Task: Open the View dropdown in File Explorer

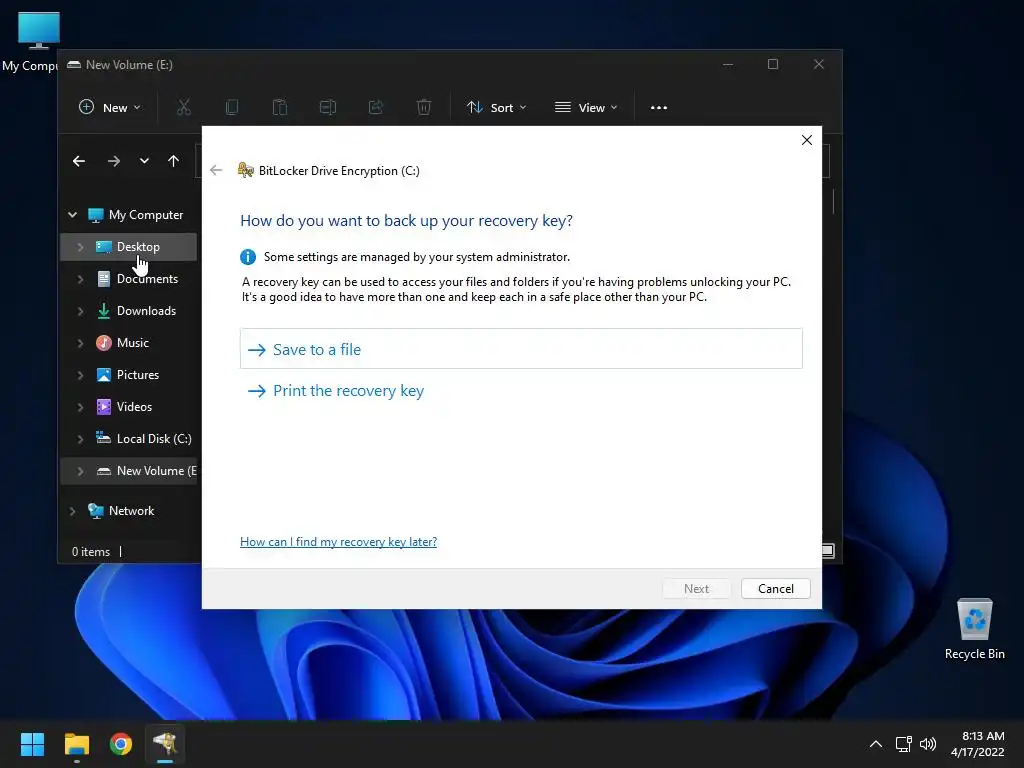Action: (586, 108)
